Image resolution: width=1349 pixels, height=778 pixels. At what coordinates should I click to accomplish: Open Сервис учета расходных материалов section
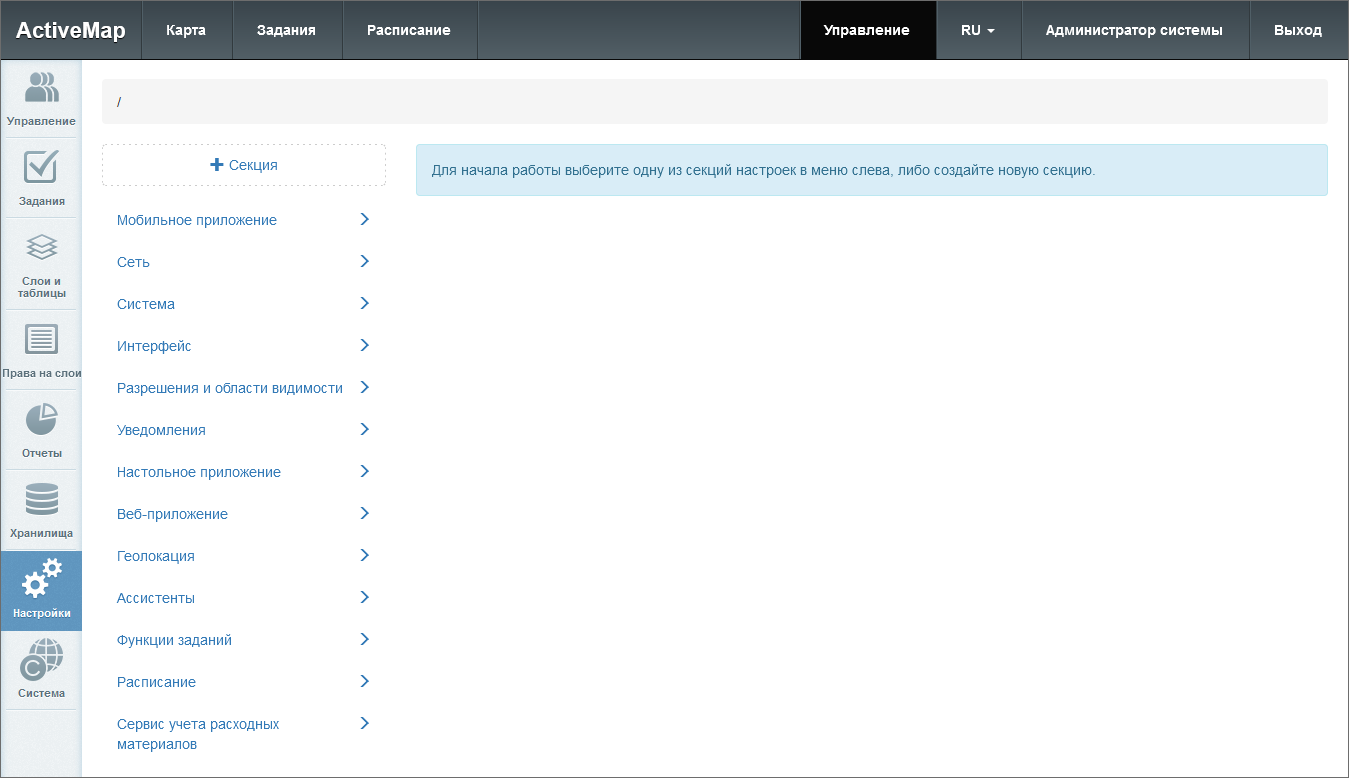point(198,734)
